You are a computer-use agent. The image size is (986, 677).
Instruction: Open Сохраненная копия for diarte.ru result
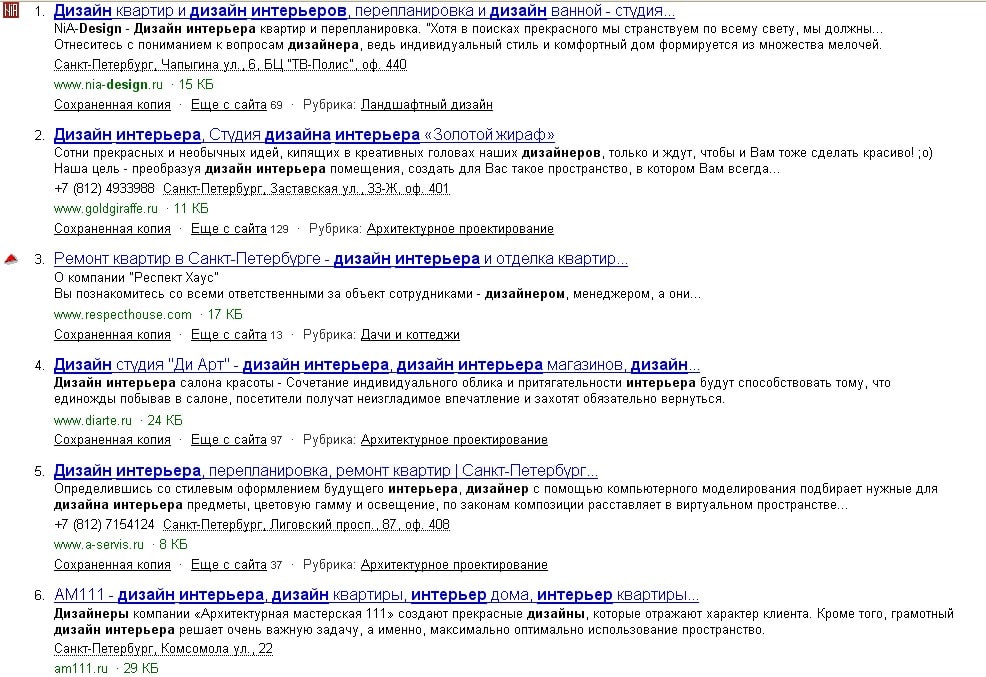coord(113,440)
